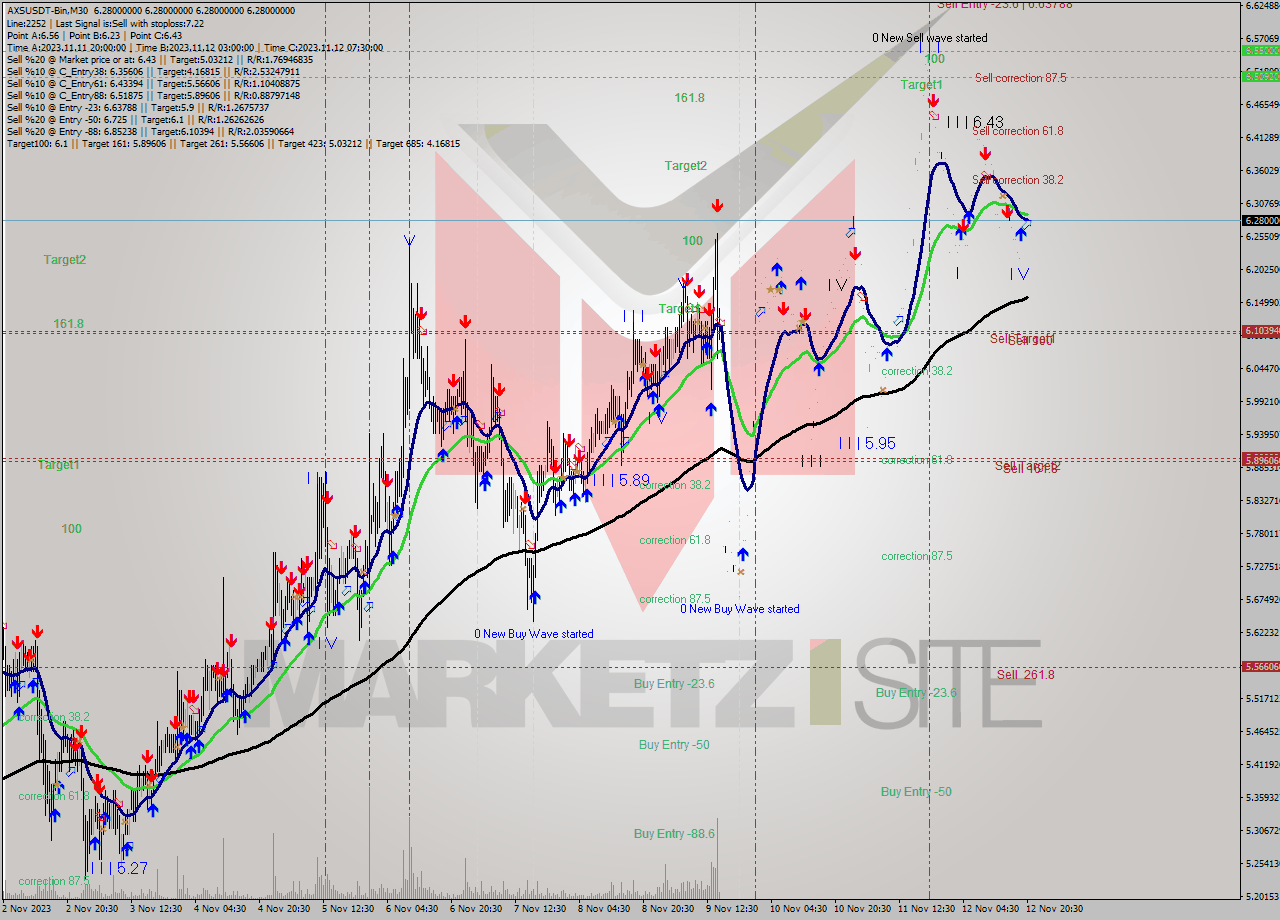Click the '10 Nov 20:30' time axis label
This screenshot has width=1280, height=920.
tap(864, 909)
